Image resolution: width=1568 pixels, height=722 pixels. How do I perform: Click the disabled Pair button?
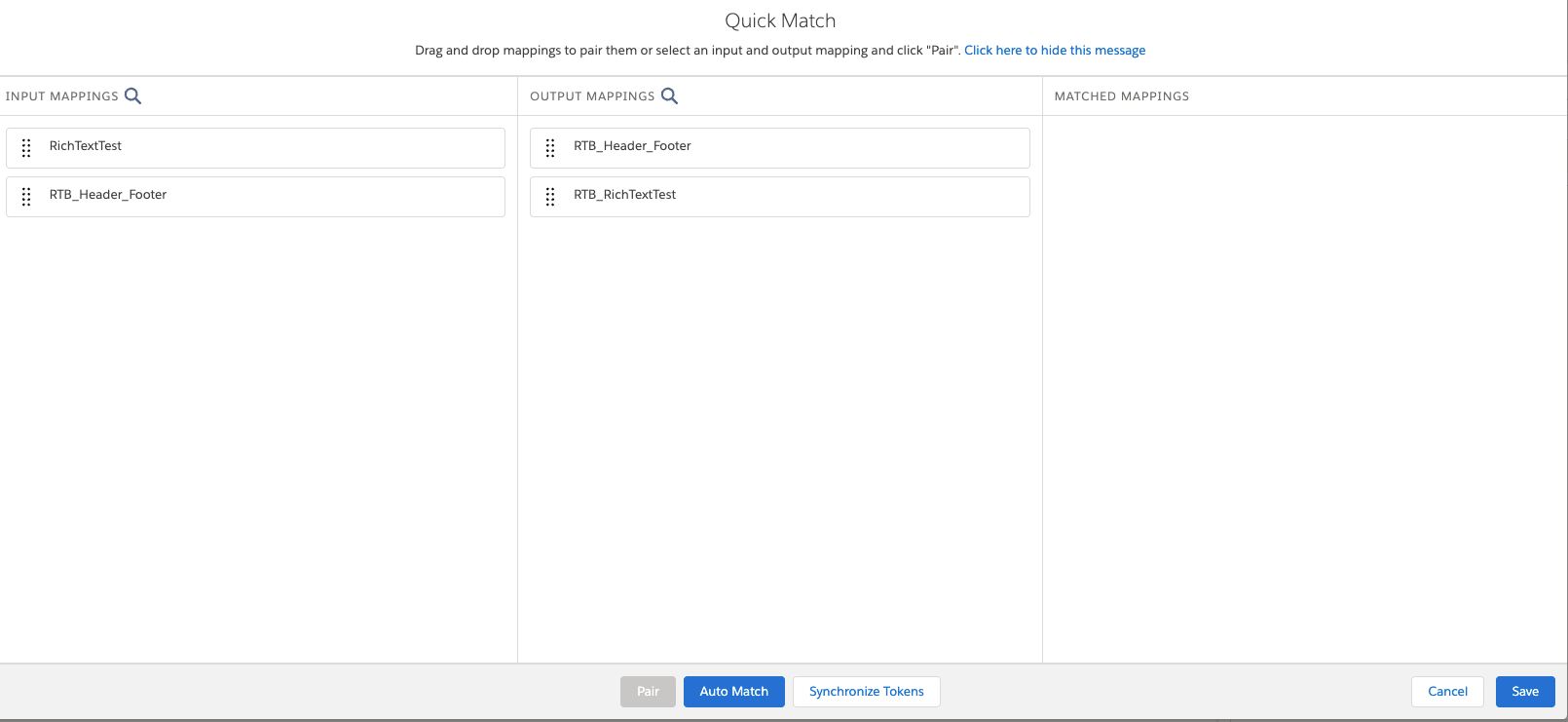(648, 692)
